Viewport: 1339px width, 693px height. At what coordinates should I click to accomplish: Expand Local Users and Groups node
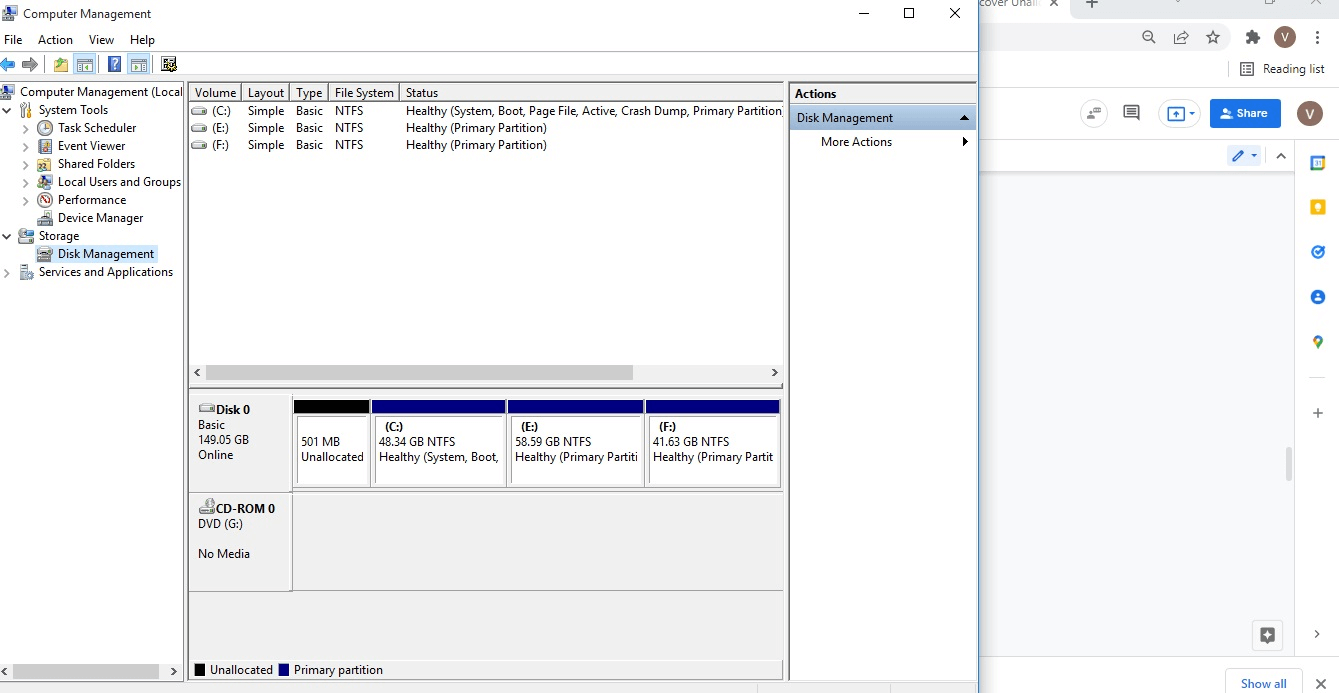26,182
